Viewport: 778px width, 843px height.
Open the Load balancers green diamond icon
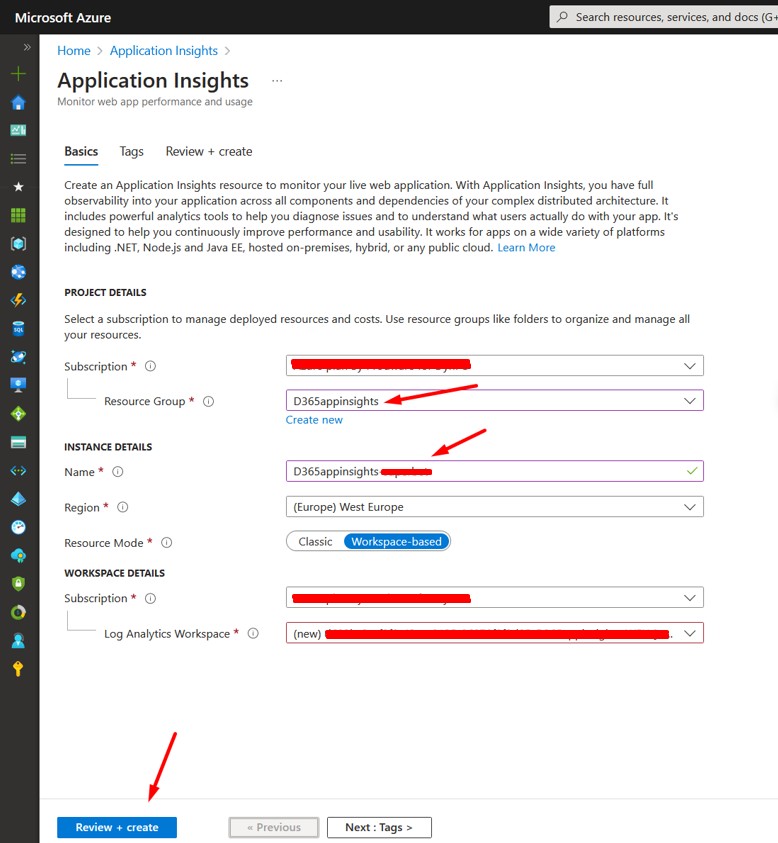[x=18, y=413]
